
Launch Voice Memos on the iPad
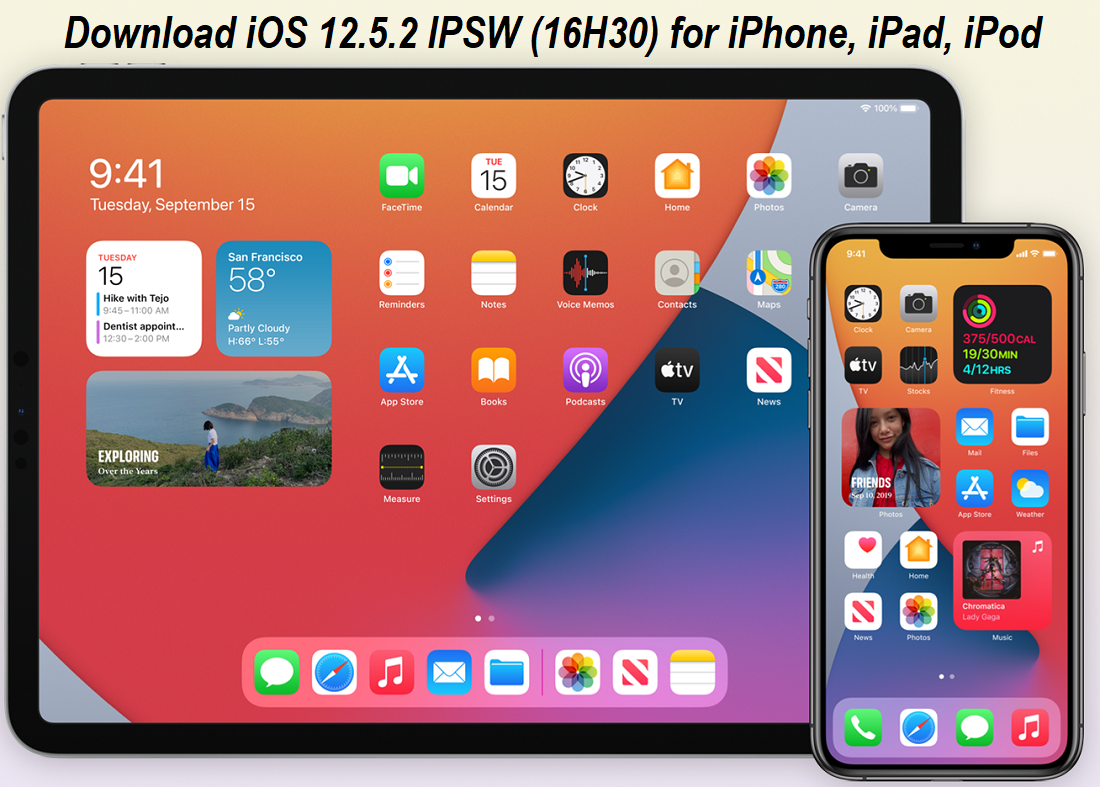(x=585, y=273)
